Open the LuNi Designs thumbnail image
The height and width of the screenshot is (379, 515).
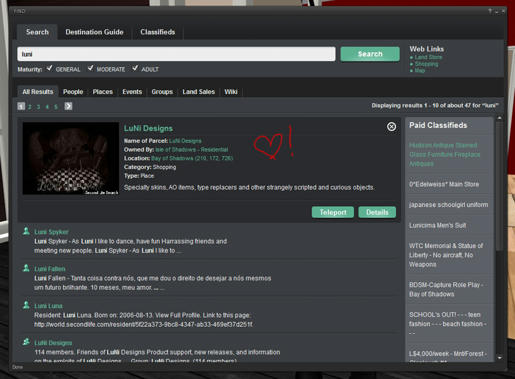point(71,158)
